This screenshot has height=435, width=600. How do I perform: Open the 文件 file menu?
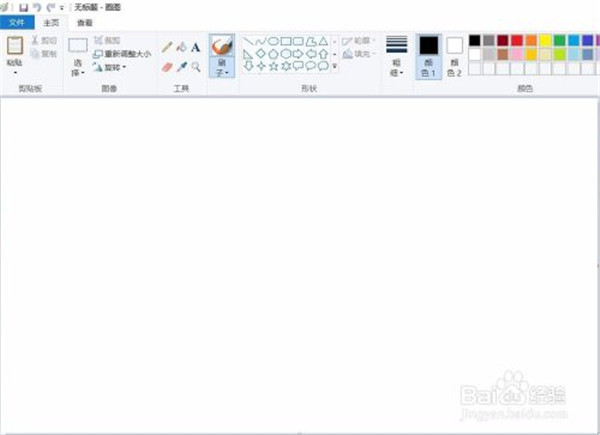pos(16,21)
